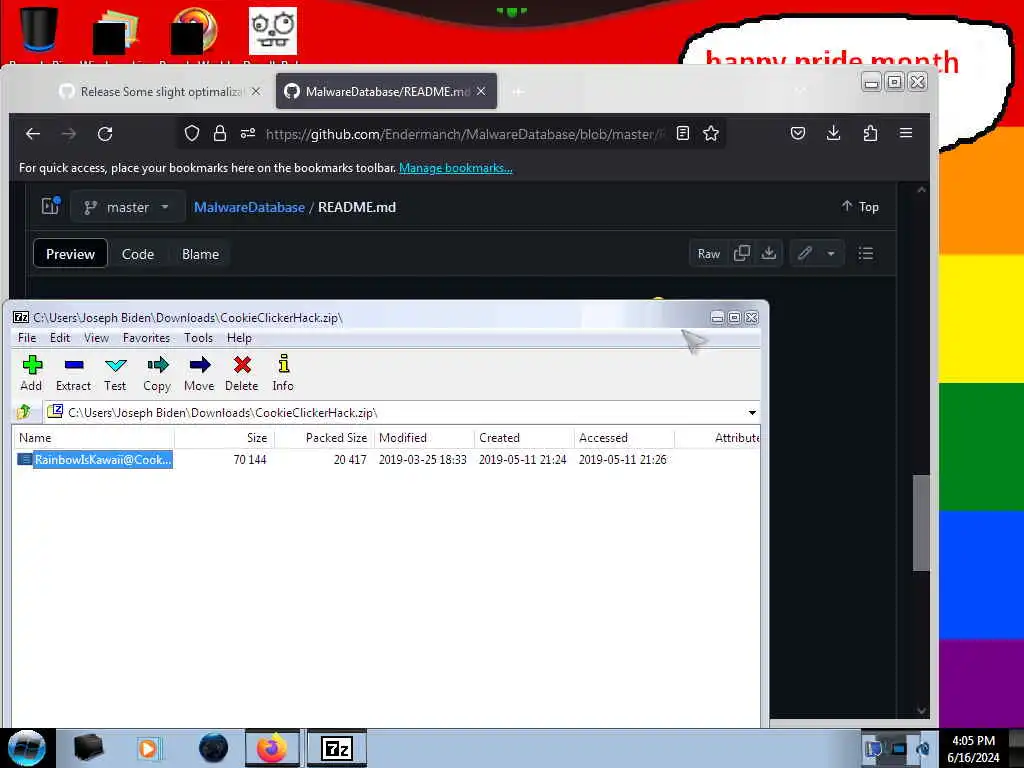
Task: Select the RainbowIsKawaii@Cook... file entry
Action: pyautogui.click(x=95, y=460)
